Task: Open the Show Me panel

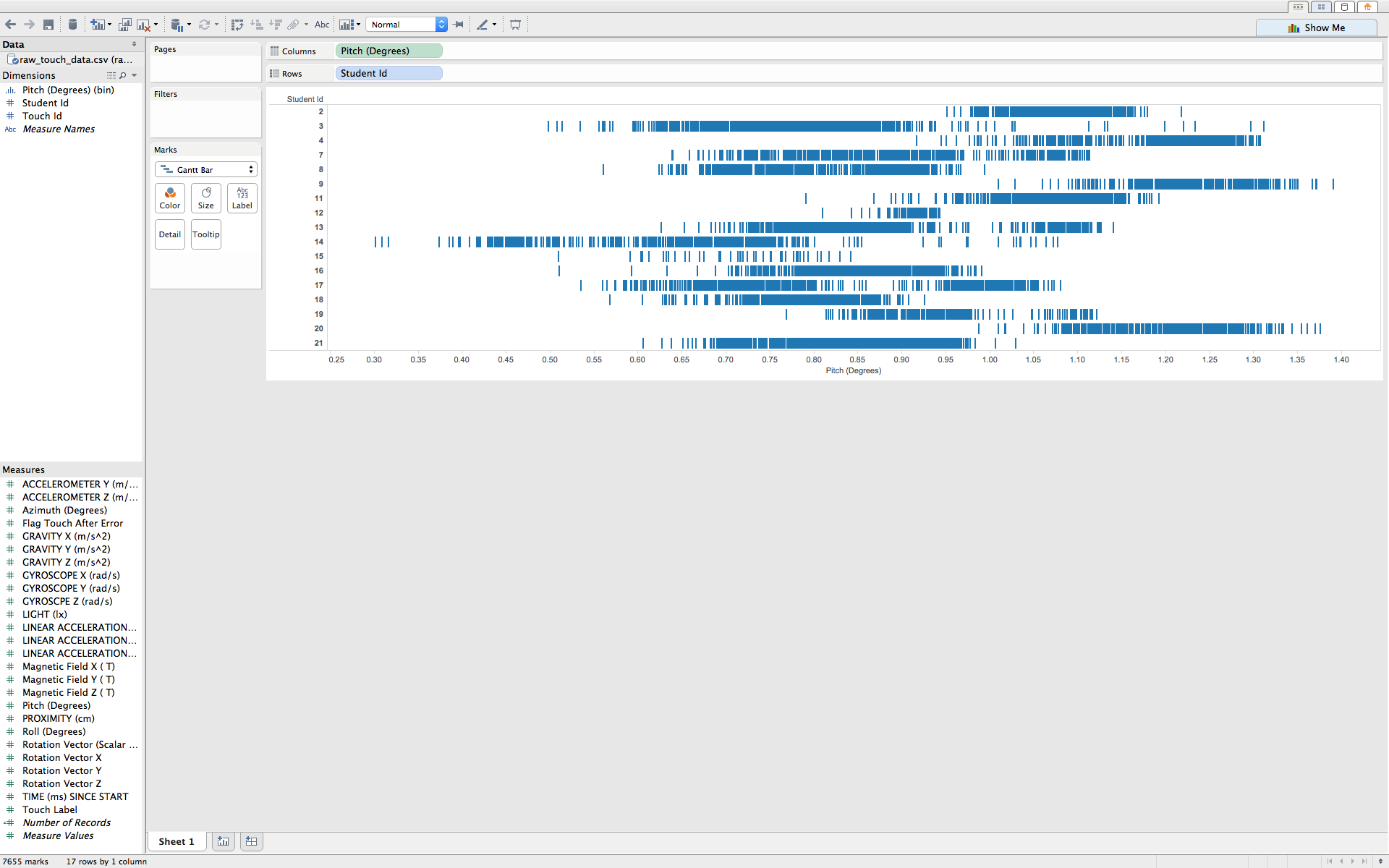Action: (x=1316, y=27)
